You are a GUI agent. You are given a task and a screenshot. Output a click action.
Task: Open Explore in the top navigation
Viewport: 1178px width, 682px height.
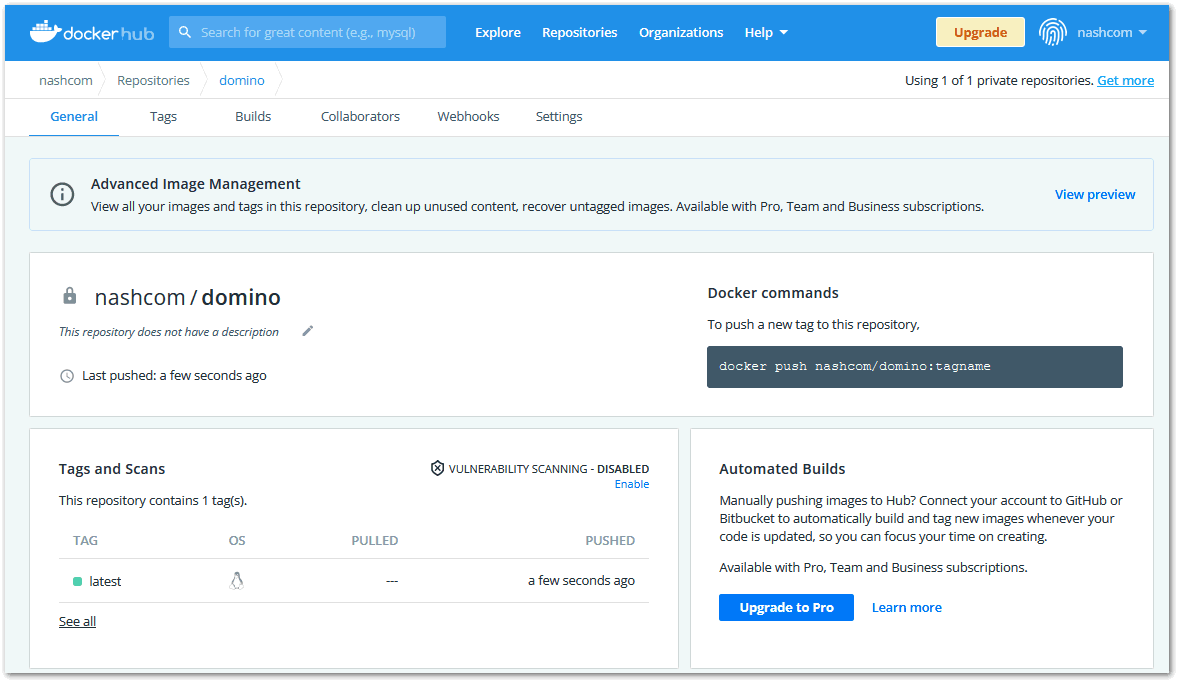497,32
